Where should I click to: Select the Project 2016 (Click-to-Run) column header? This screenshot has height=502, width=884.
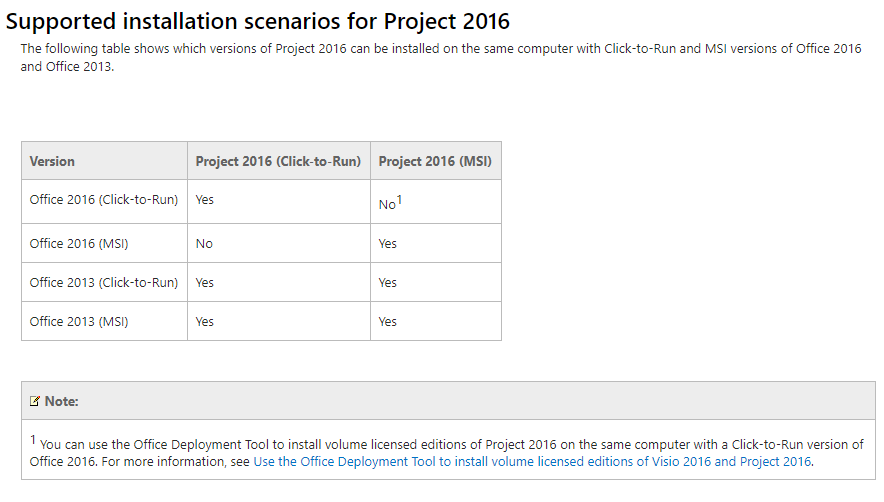tap(278, 161)
